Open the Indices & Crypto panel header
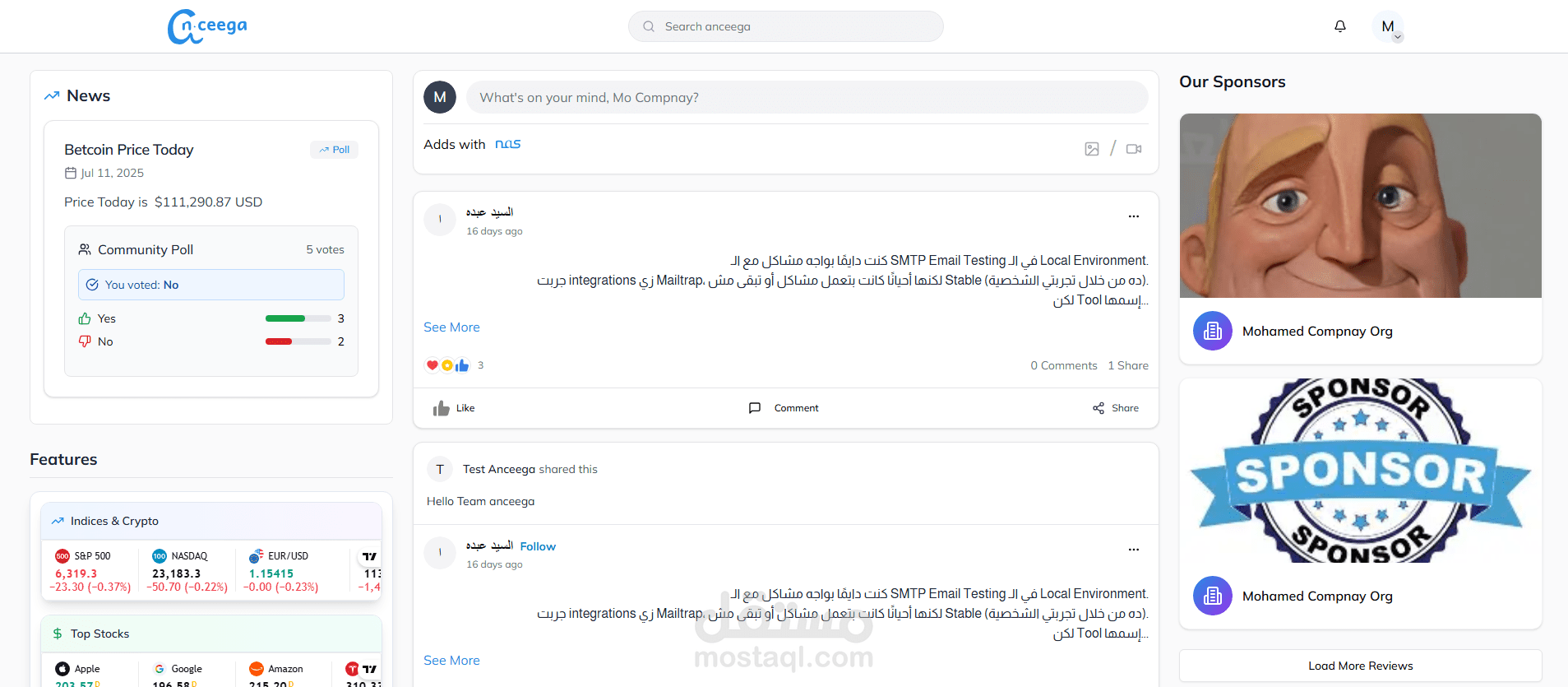Viewport: 1568px width, 687px height. click(114, 522)
